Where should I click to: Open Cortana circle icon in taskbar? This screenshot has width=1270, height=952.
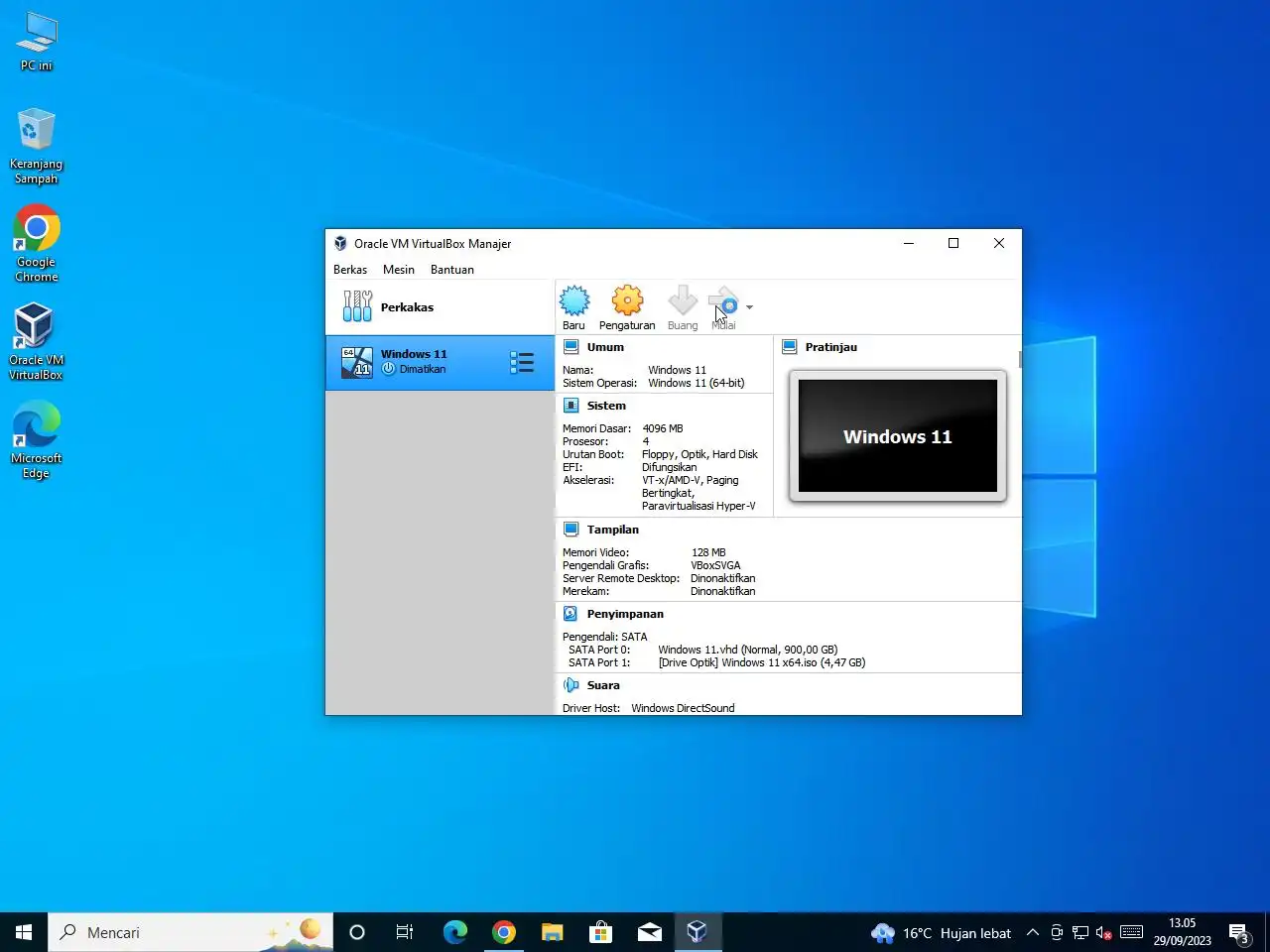pos(357,932)
